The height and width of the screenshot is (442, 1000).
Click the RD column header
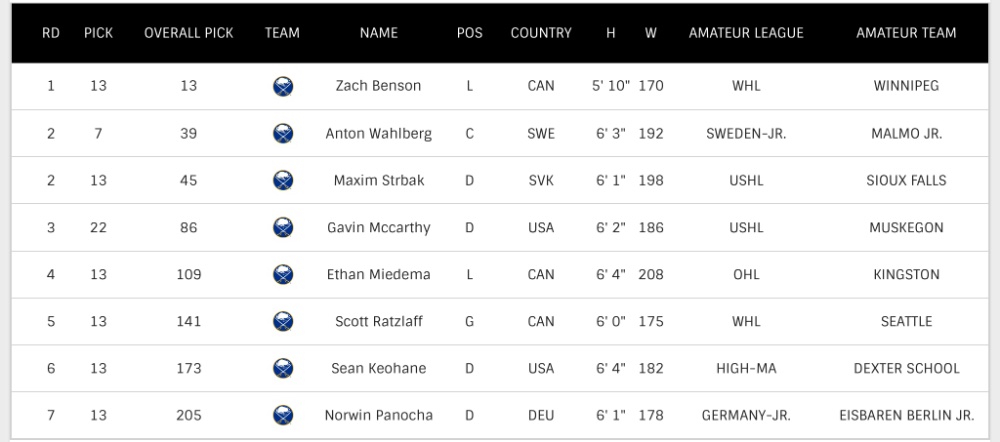click(51, 33)
